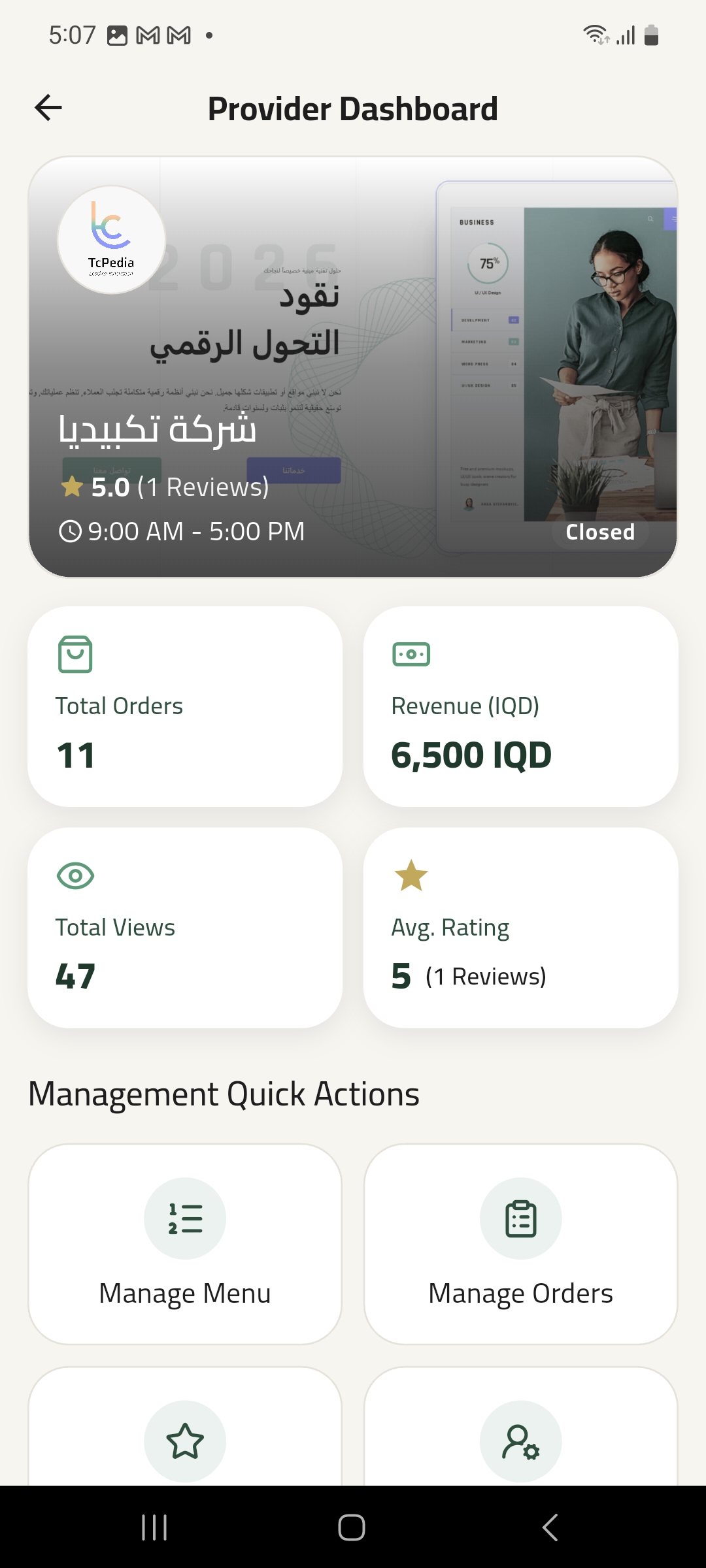
Task: Tap the gold star icon for Avg. Rating
Action: (x=411, y=875)
